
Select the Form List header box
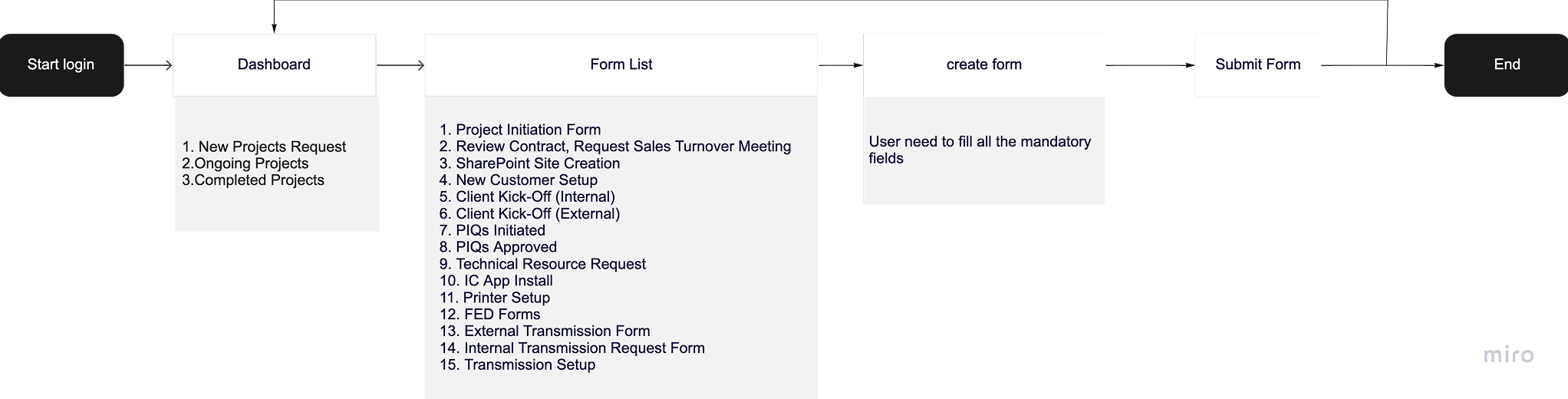621,64
